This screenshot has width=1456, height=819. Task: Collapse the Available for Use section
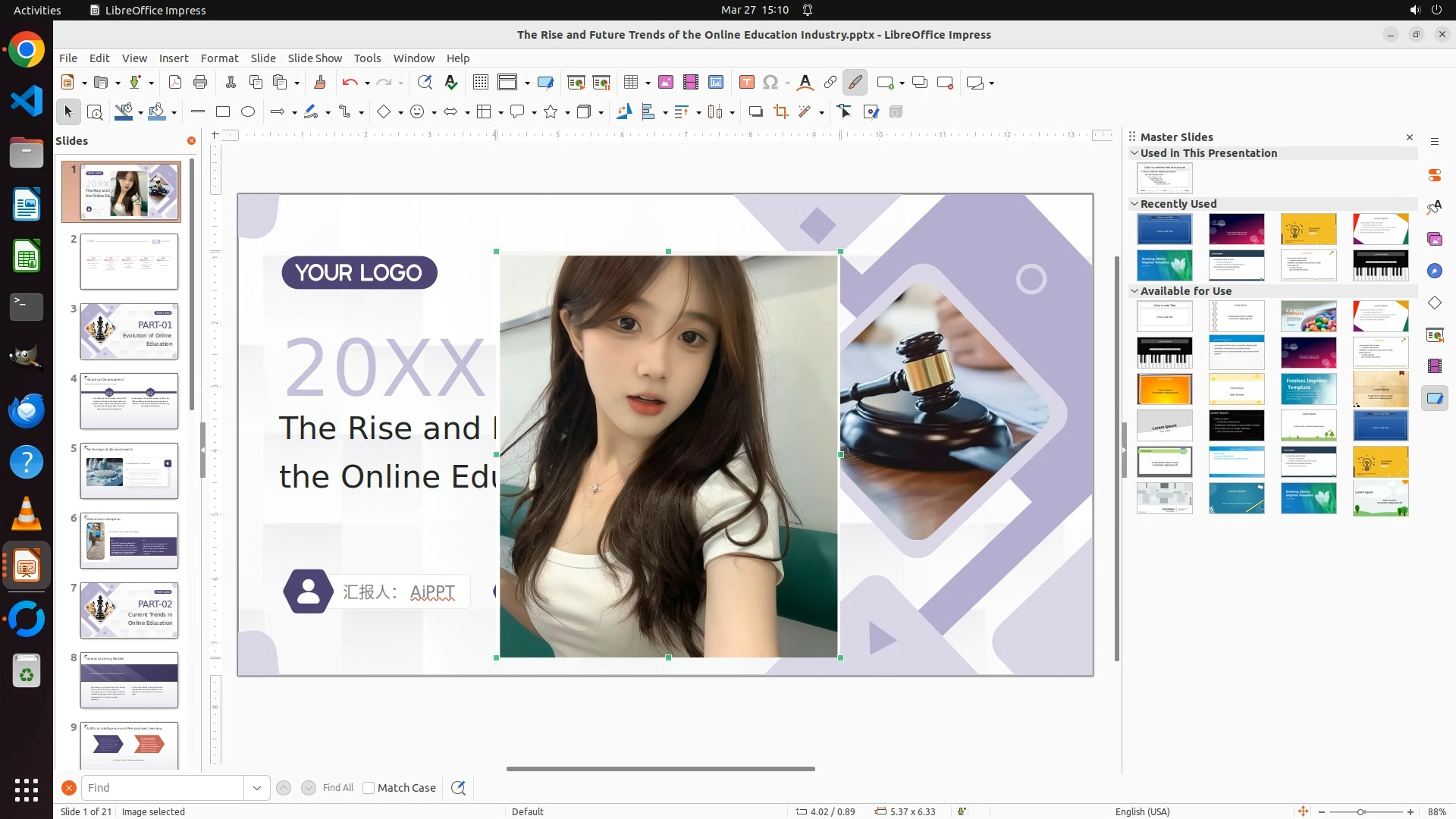point(1134,291)
